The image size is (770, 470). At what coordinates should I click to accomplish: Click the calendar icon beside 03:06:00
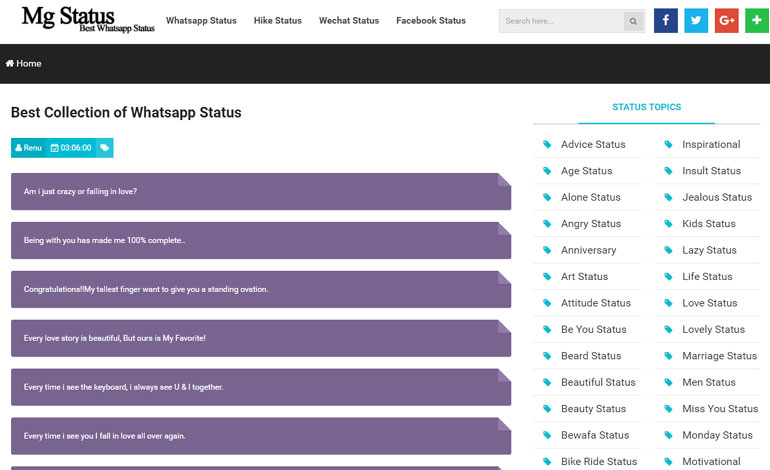pos(55,148)
